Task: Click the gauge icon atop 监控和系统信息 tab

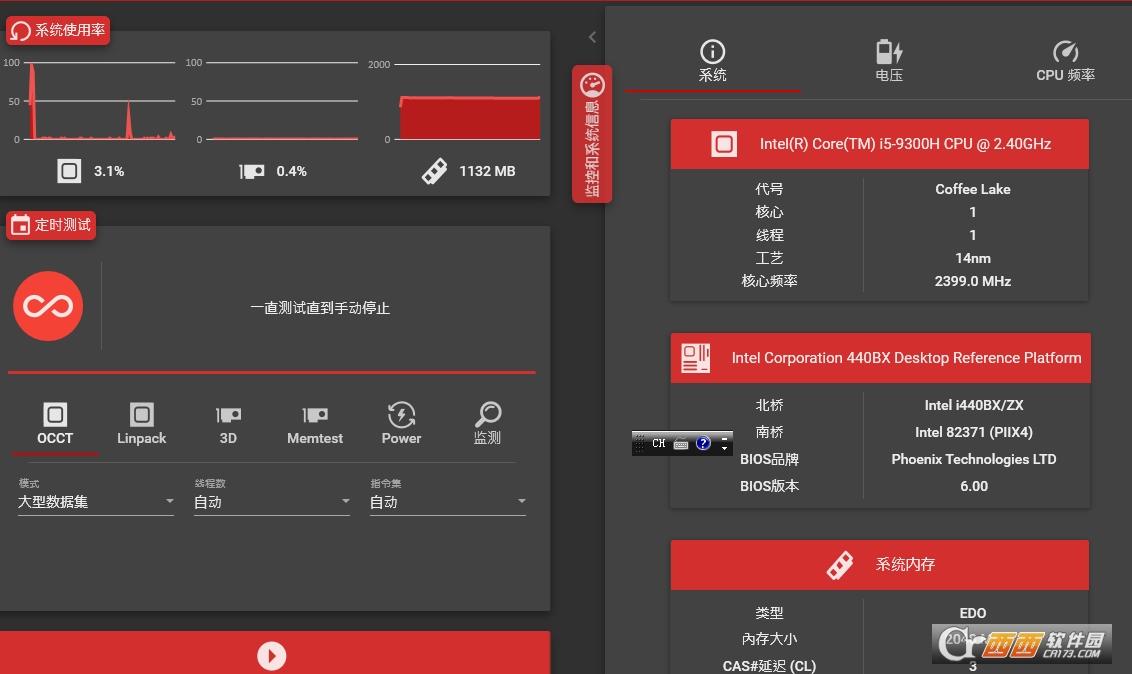Action: point(592,85)
